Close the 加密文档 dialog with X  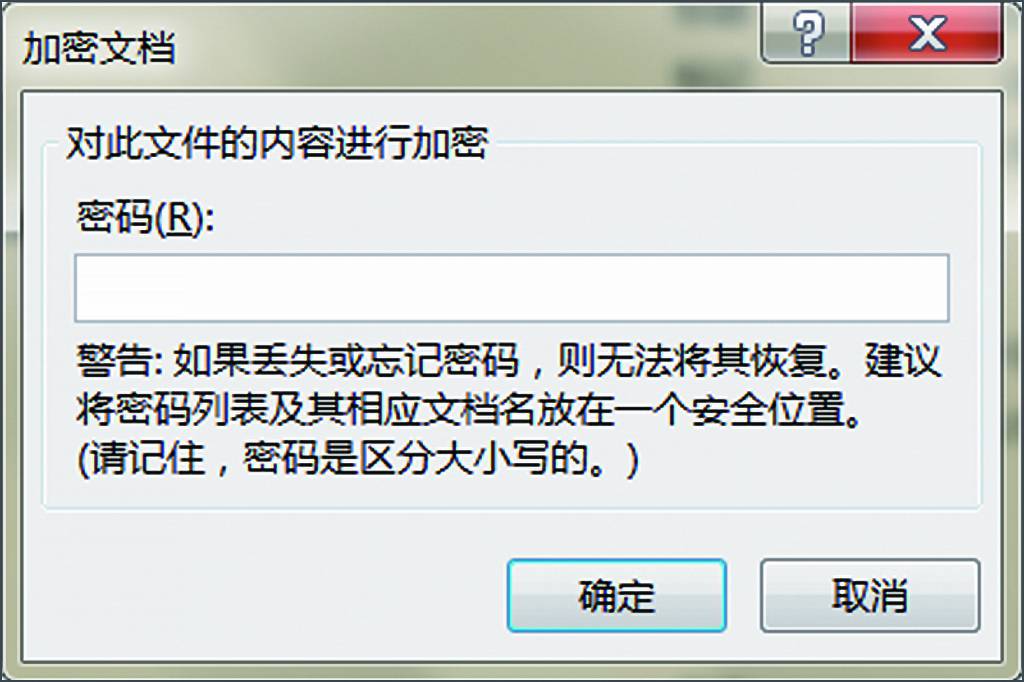(x=926, y=33)
